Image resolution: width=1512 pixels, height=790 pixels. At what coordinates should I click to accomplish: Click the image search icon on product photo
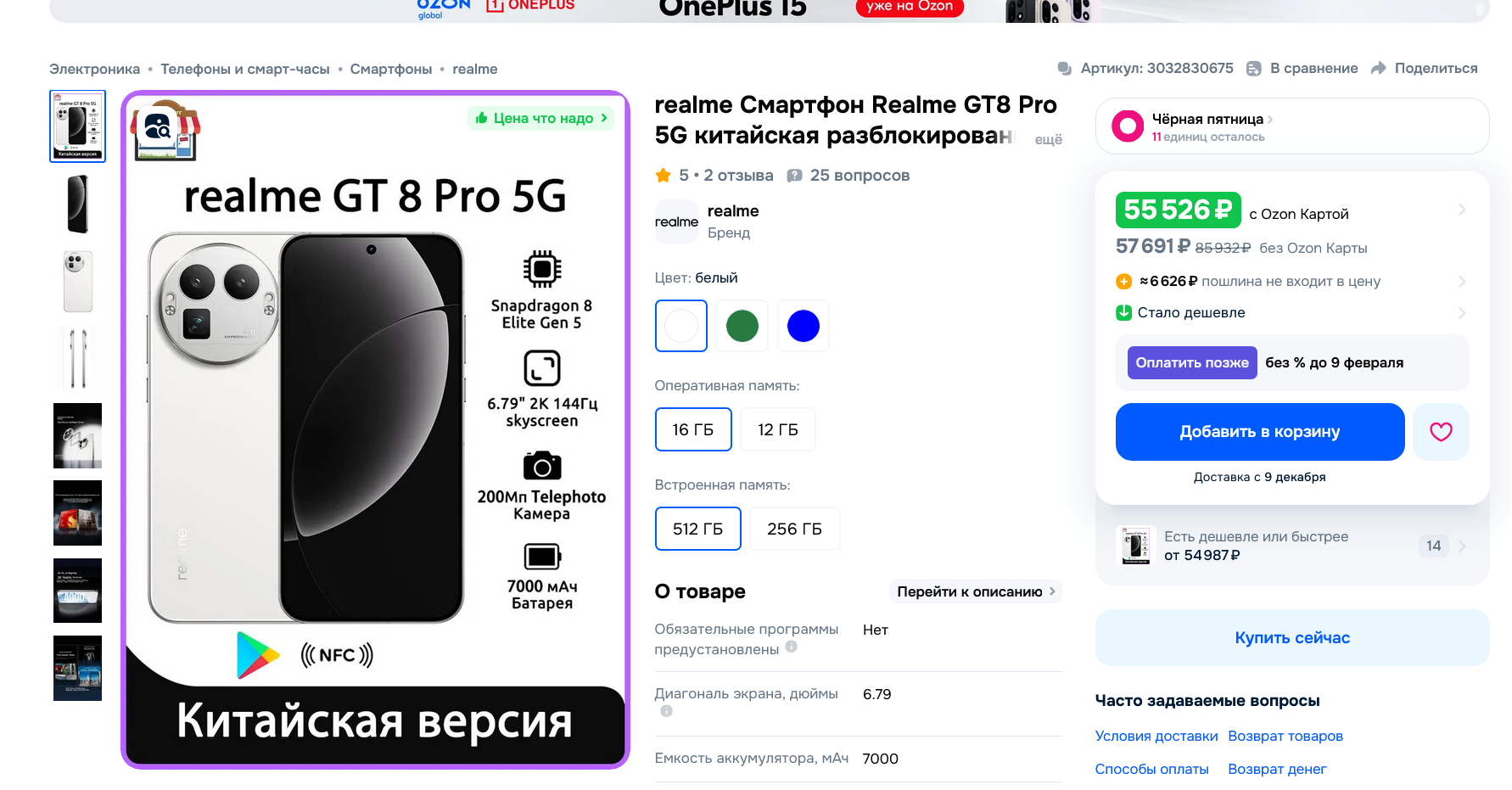(158, 126)
